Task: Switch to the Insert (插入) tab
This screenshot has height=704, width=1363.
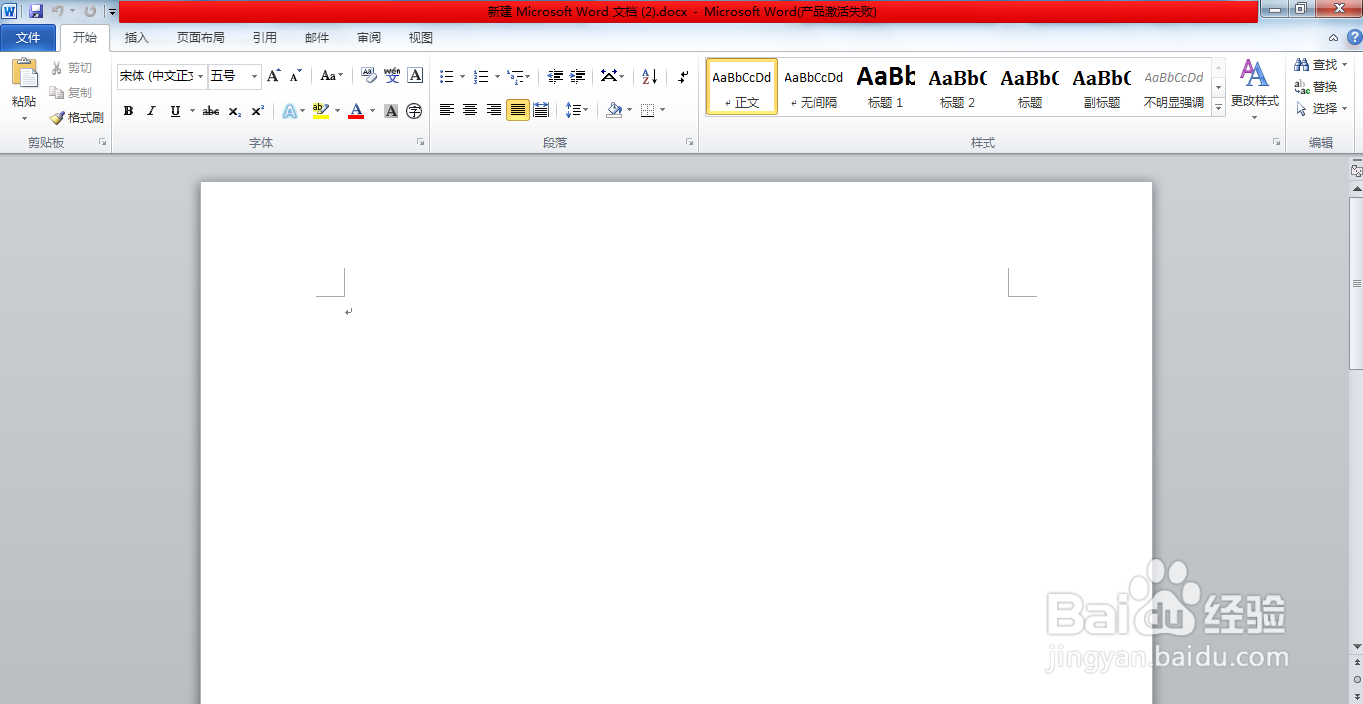Action: point(136,38)
